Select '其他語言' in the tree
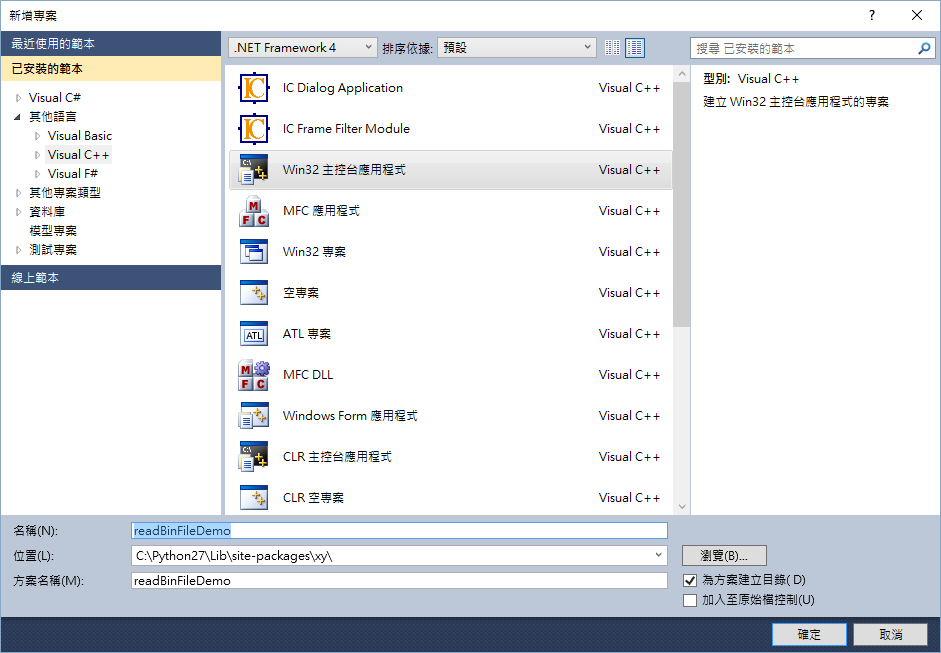This screenshot has width=941, height=653. [53, 117]
